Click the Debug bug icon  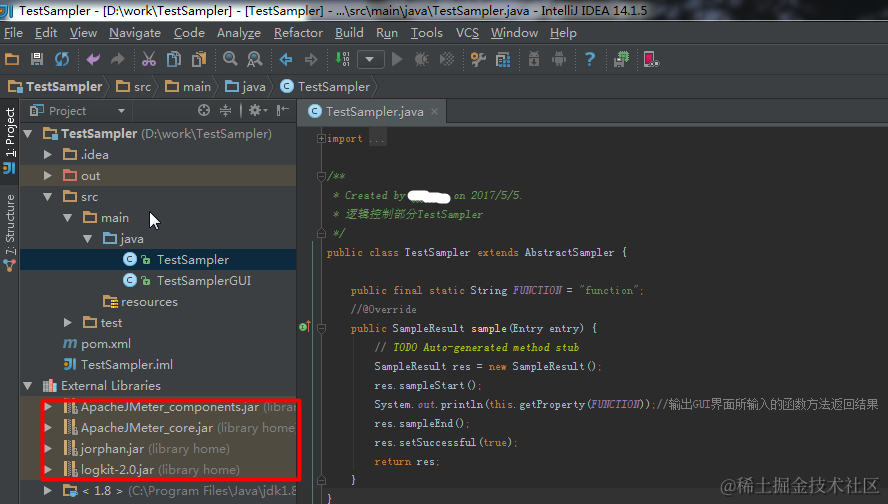click(422, 59)
